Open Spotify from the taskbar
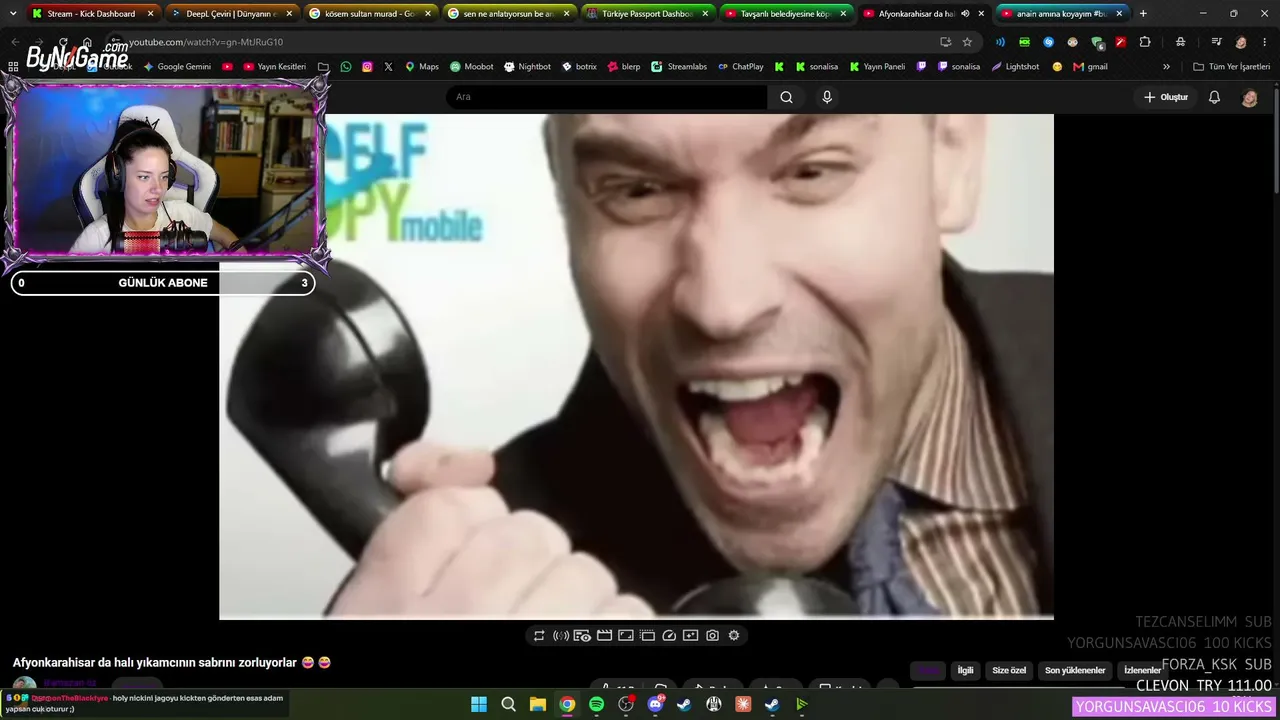1280x720 pixels. [596, 704]
